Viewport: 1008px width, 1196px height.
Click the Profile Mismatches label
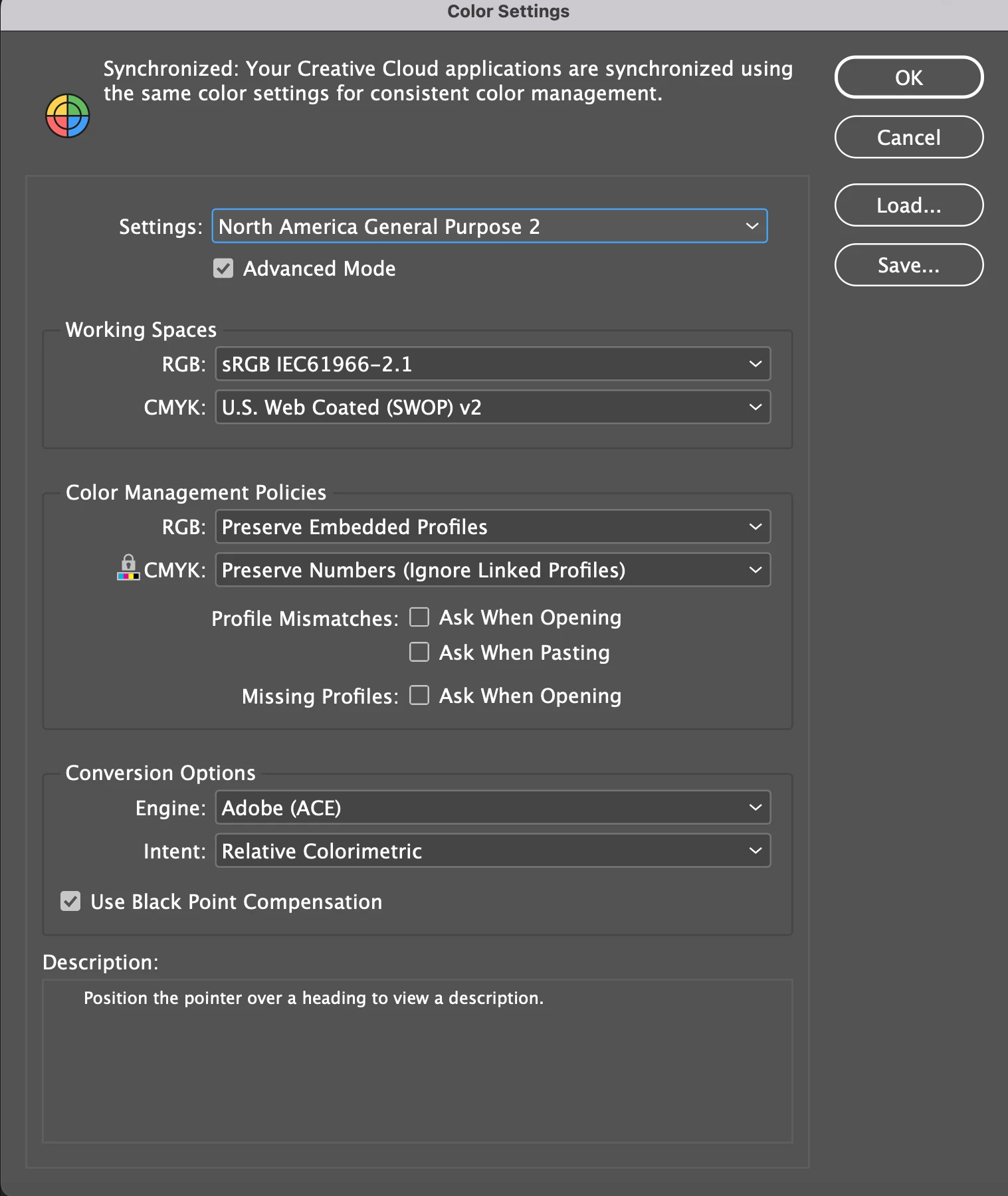click(x=305, y=619)
